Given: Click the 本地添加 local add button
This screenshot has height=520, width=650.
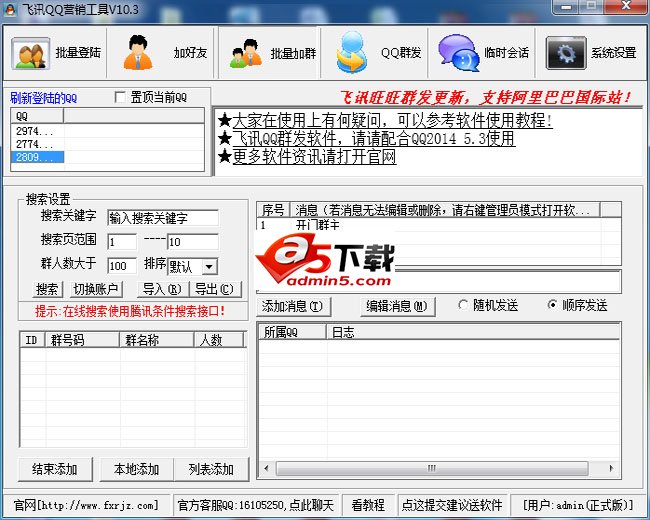Looking at the screenshot, I should click(x=136, y=469).
